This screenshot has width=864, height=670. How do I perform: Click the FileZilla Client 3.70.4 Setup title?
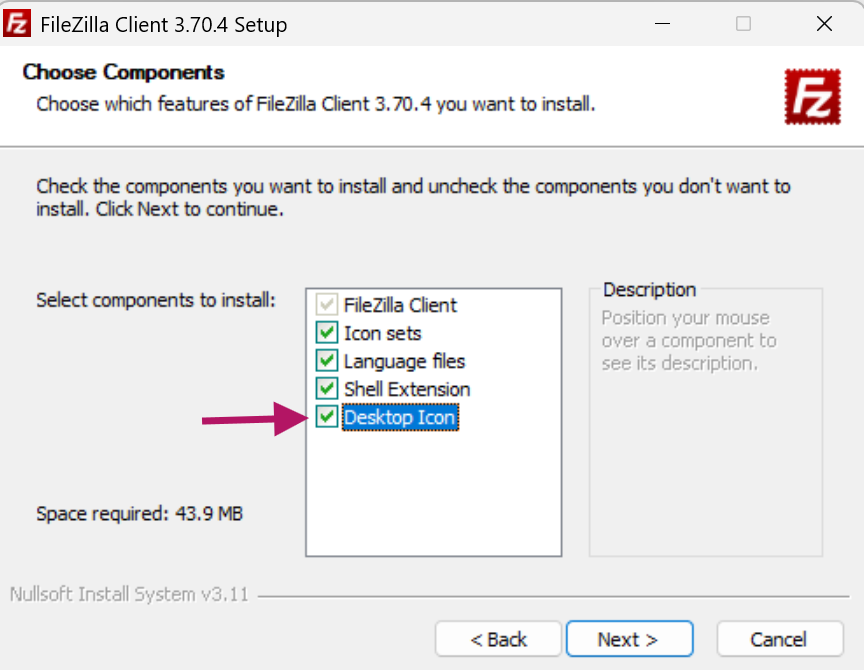tap(164, 25)
